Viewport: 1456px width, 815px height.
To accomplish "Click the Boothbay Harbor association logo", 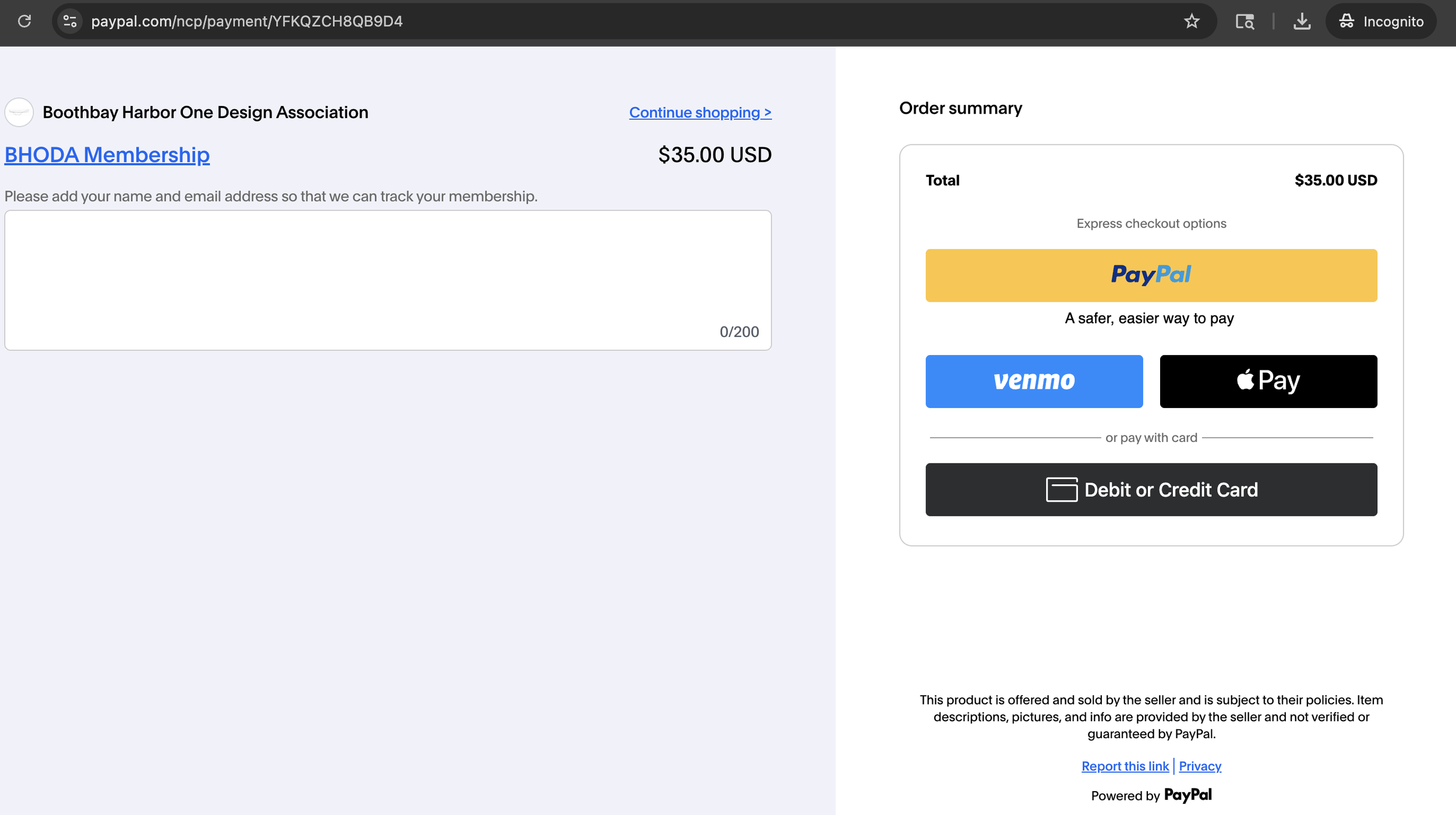I will point(19,112).
